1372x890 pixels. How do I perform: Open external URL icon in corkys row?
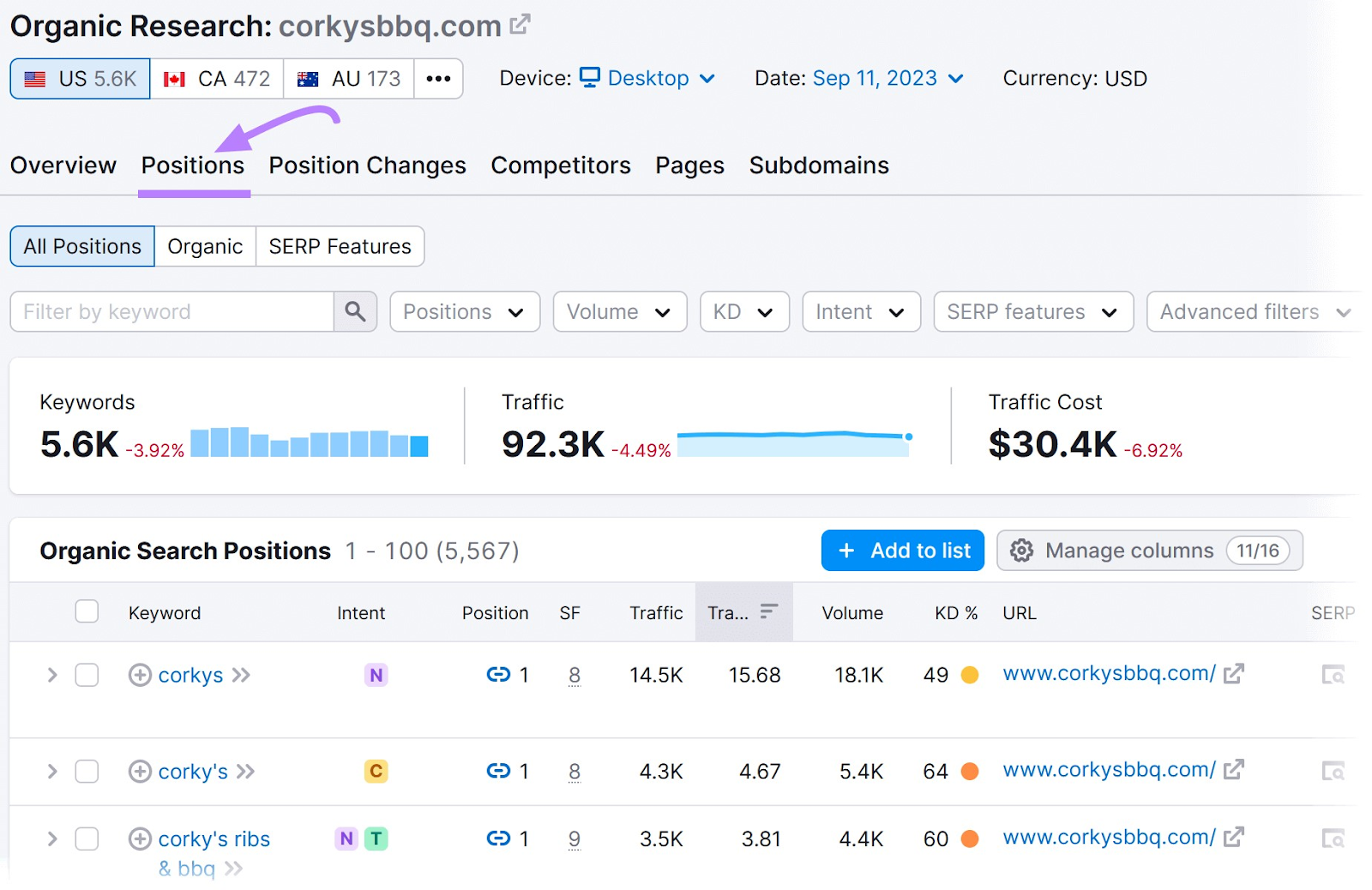coord(1233,674)
